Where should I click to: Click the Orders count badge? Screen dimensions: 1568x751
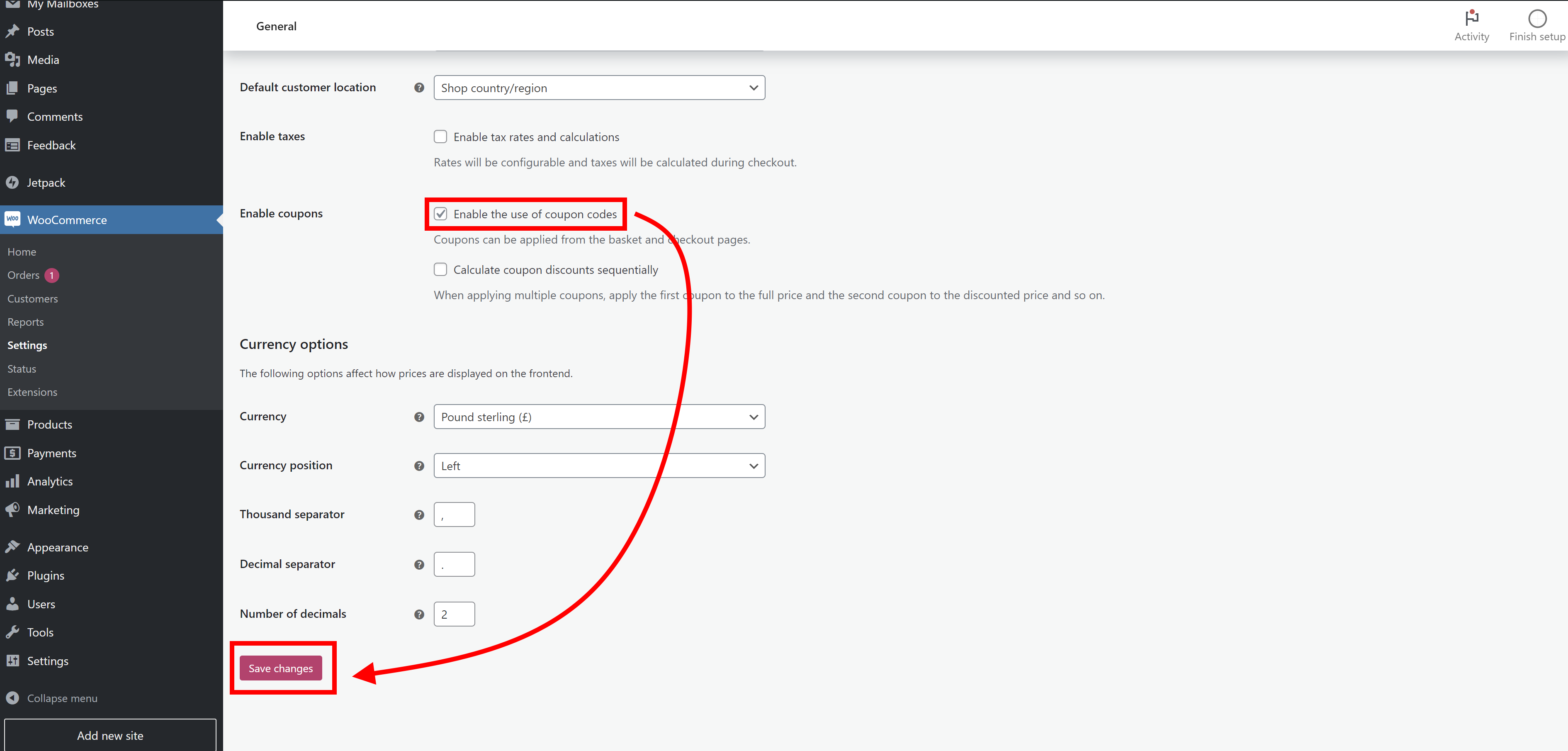click(52, 276)
